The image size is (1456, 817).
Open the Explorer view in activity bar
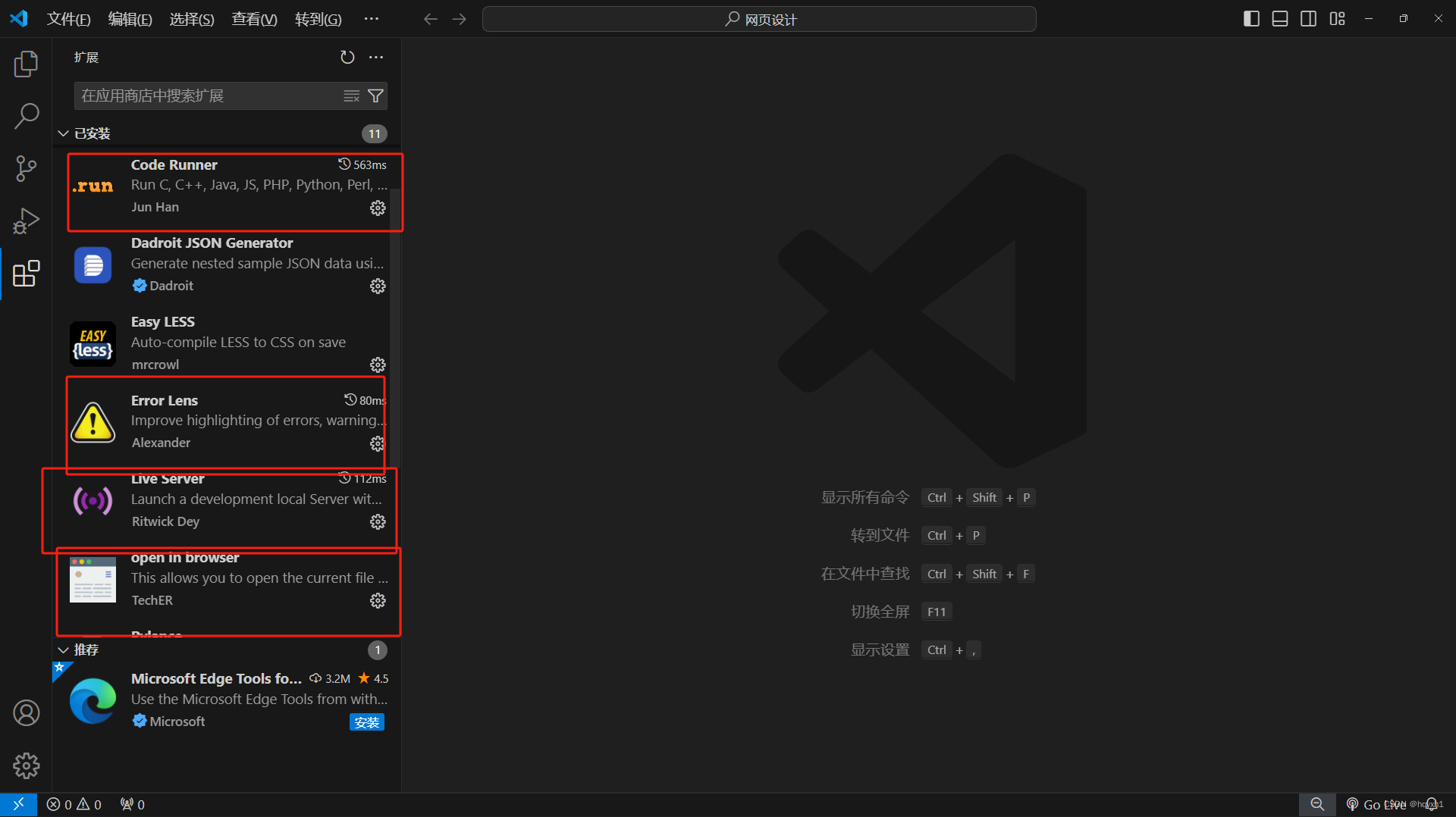[26, 64]
